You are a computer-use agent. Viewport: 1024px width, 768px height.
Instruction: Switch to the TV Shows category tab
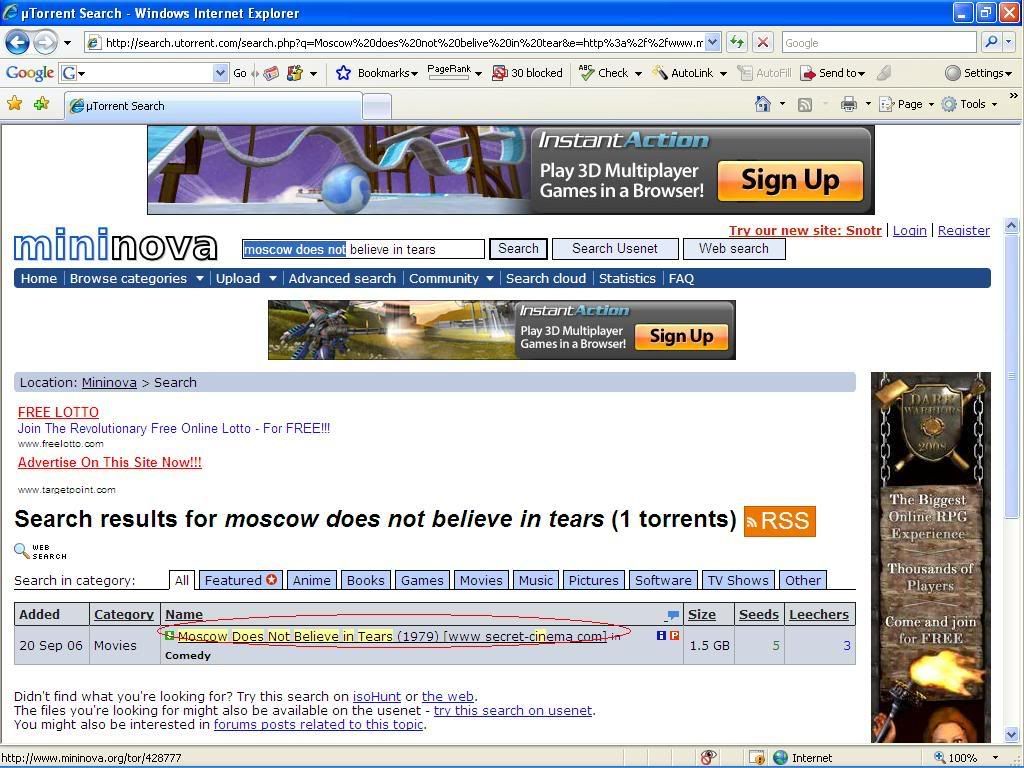[738, 580]
